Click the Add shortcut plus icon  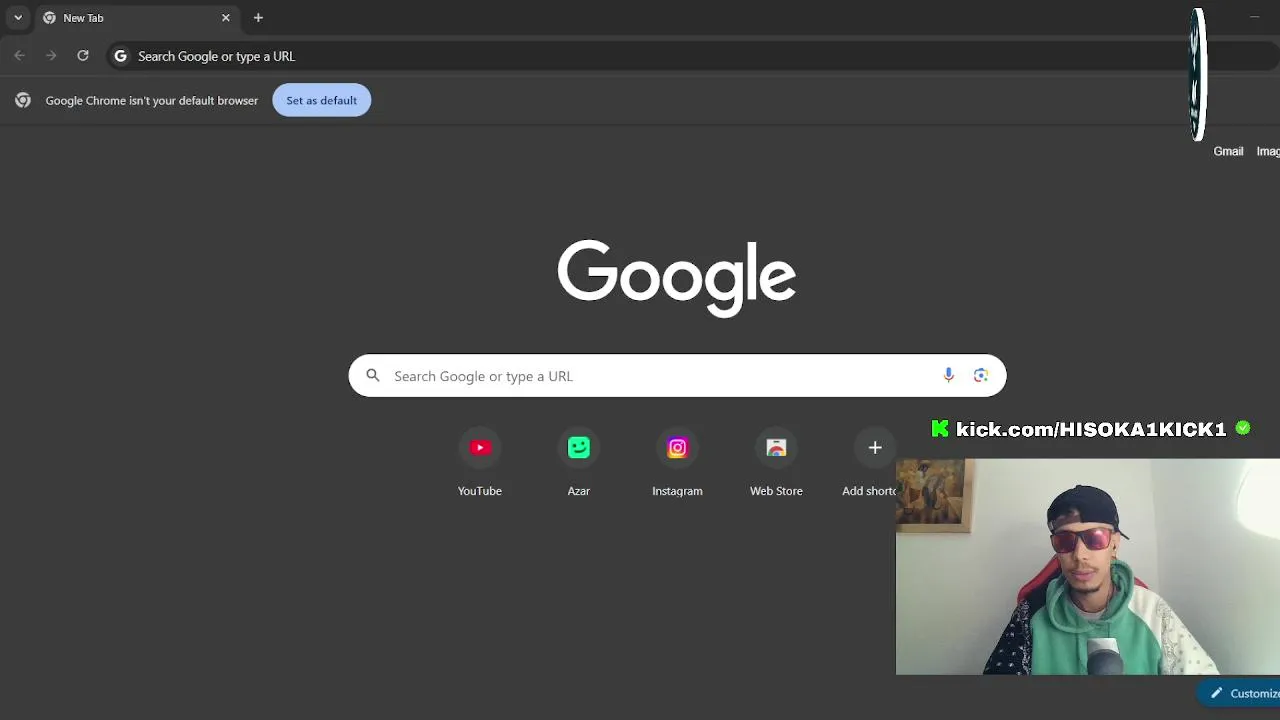click(x=875, y=448)
